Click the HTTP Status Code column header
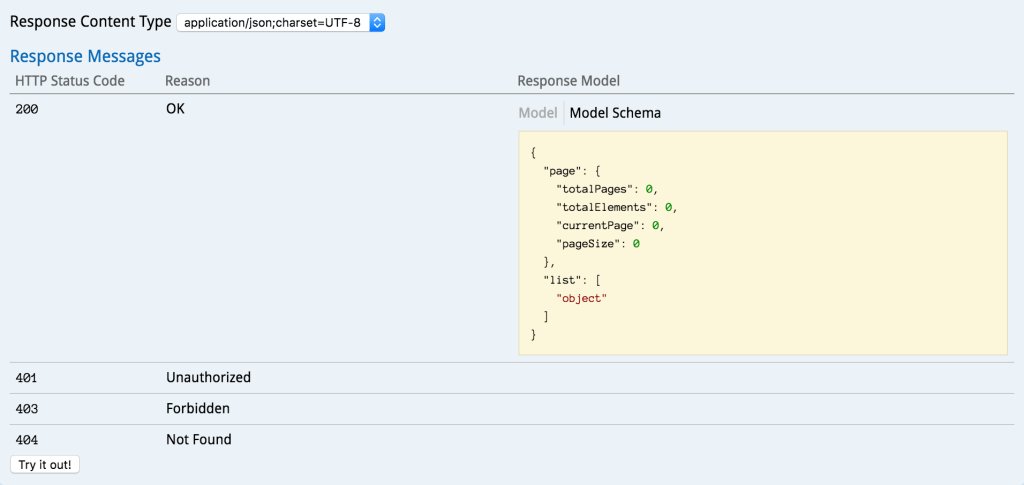This screenshot has height=485, width=1024. (70, 81)
